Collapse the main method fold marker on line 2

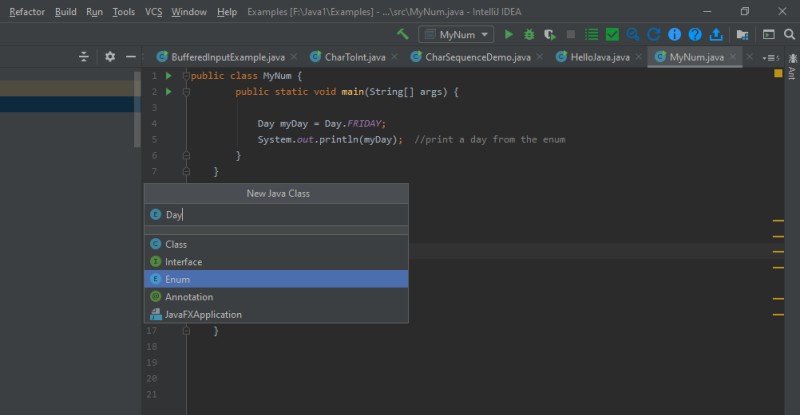coord(186,92)
